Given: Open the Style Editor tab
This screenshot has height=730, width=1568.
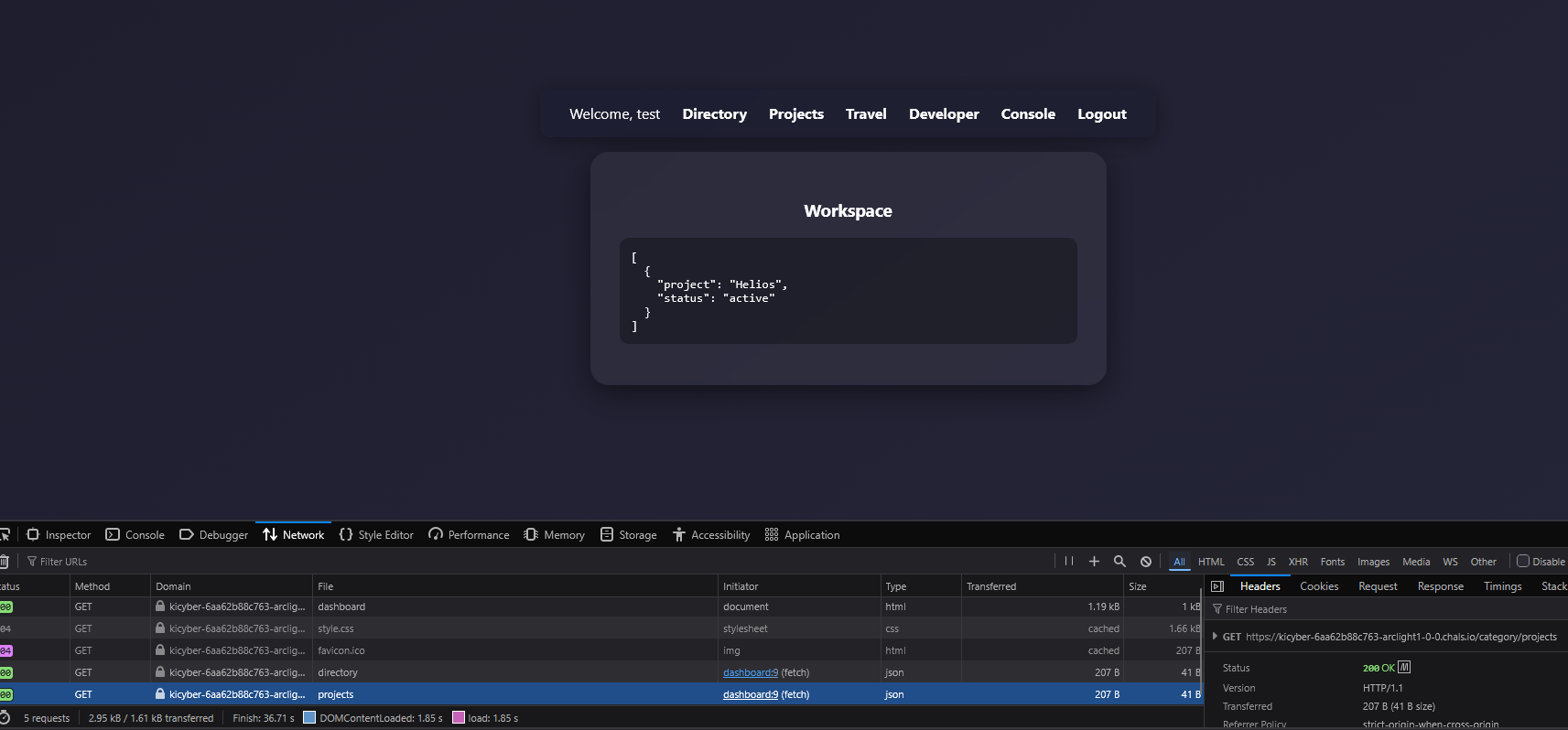Looking at the screenshot, I should point(376,535).
